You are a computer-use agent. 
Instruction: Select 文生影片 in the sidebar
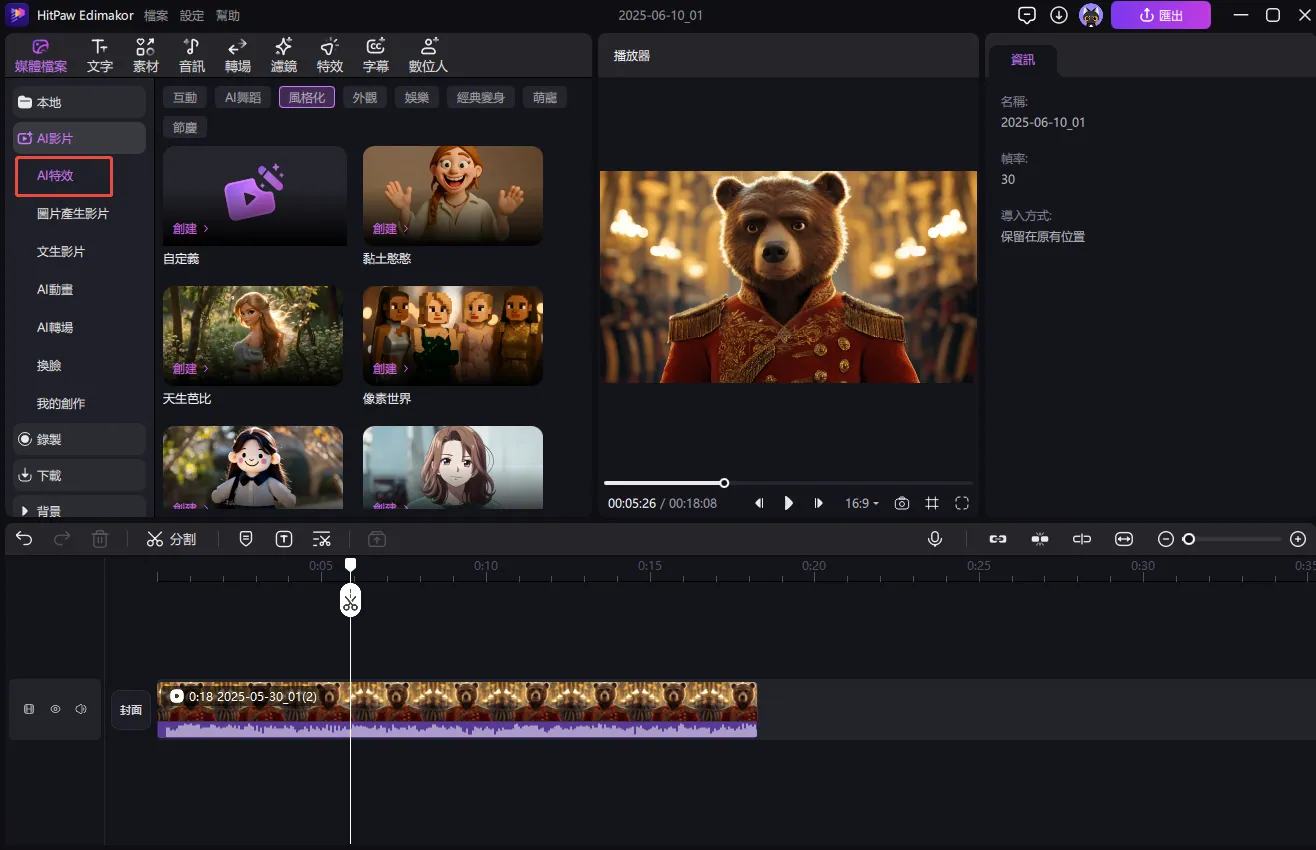[61, 252]
